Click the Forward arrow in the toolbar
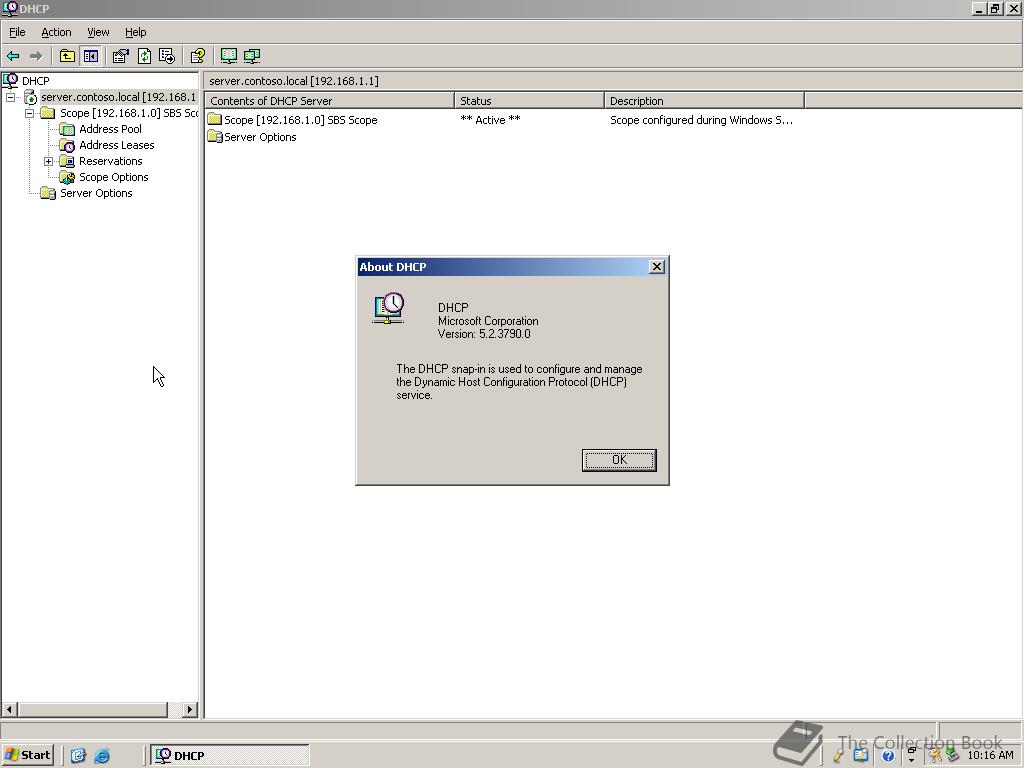The height and width of the screenshot is (768, 1024). tap(36, 56)
